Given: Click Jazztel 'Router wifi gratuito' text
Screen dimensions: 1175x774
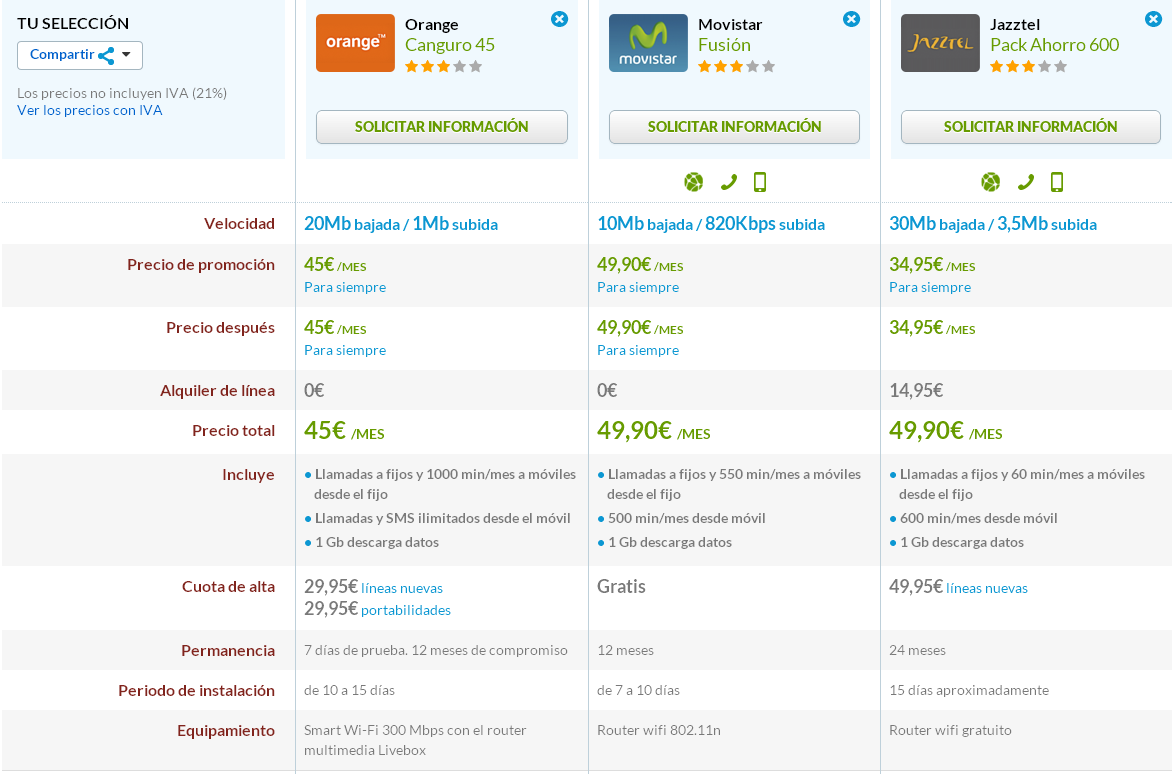Looking at the screenshot, I should 950,730.
